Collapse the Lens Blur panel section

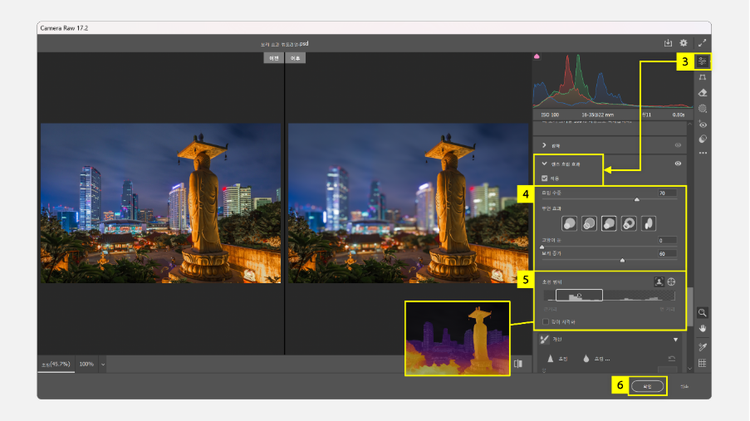(x=543, y=163)
